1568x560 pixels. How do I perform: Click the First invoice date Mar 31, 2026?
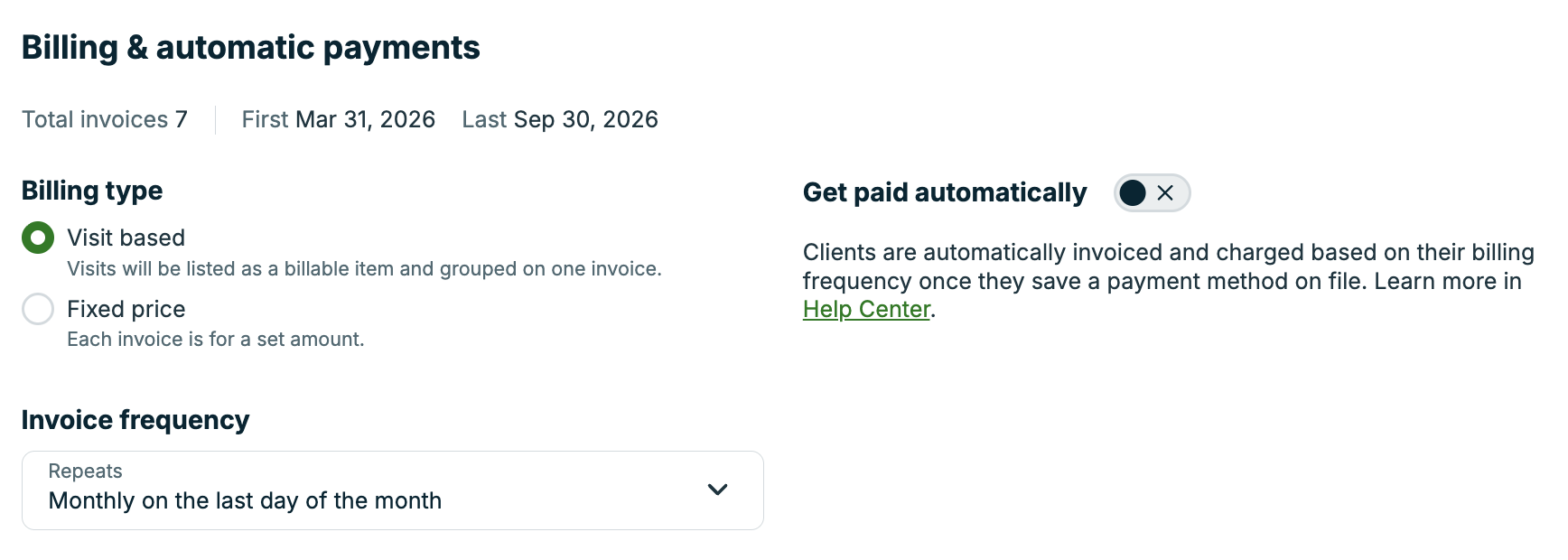click(x=338, y=118)
